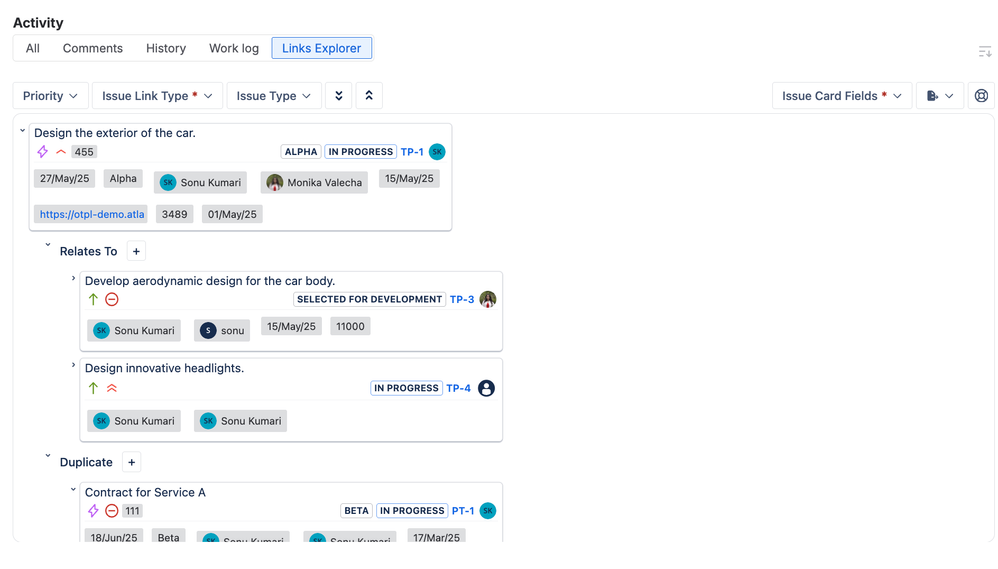The height and width of the screenshot is (569, 998).
Task: Select the Links Explorer tab
Action: [x=321, y=48]
